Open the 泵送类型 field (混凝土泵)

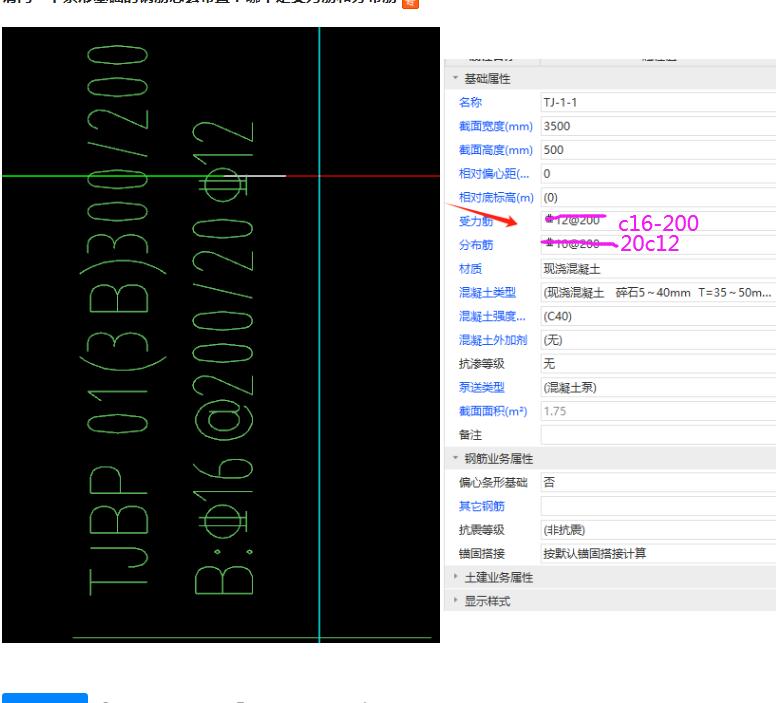(x=658, y=387)
